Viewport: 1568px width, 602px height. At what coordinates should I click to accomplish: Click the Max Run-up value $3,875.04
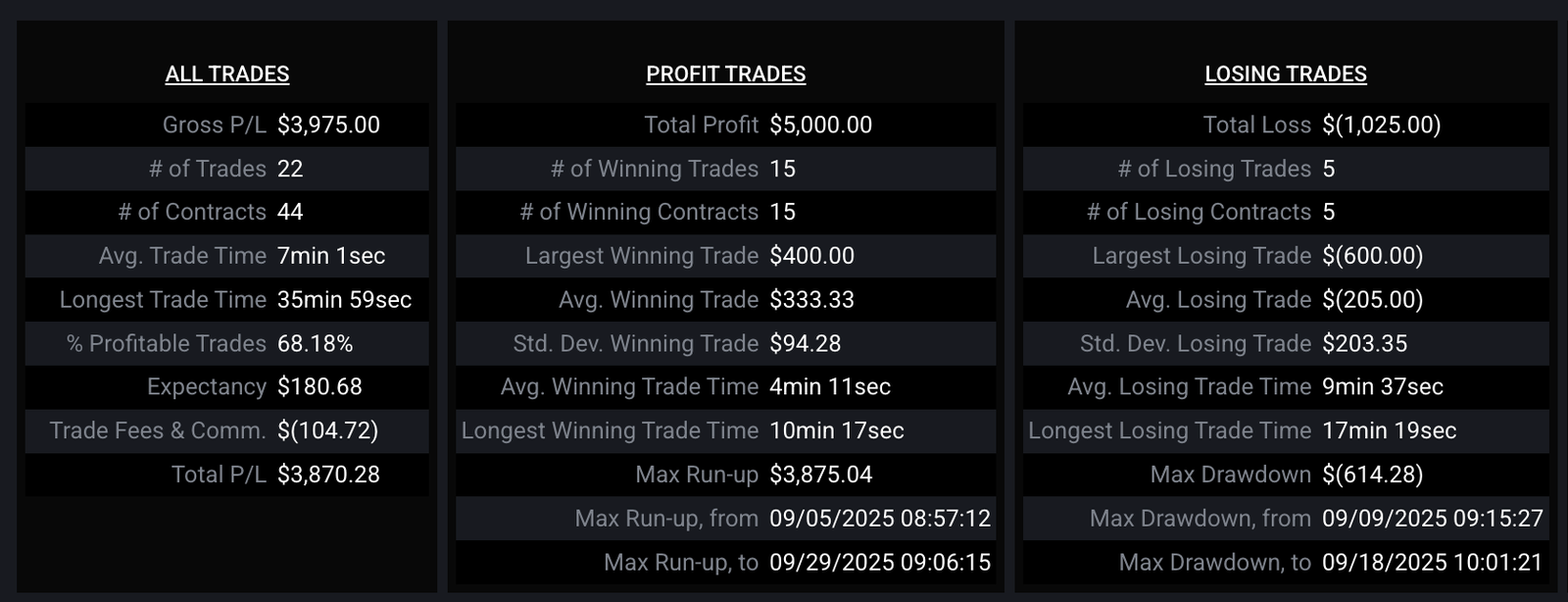[x=820, y=475]
